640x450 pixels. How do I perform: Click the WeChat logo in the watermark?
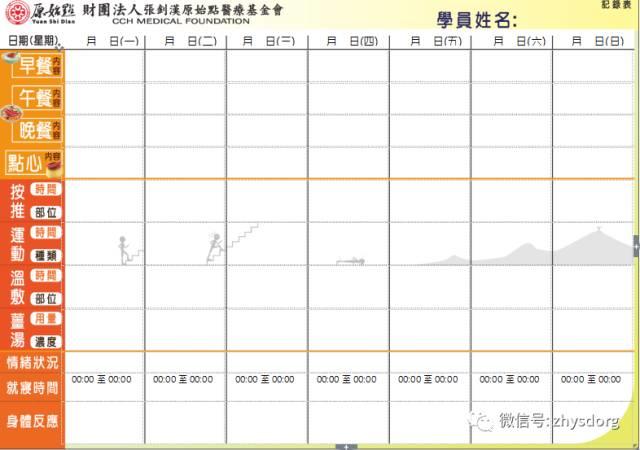pos(484,421)
